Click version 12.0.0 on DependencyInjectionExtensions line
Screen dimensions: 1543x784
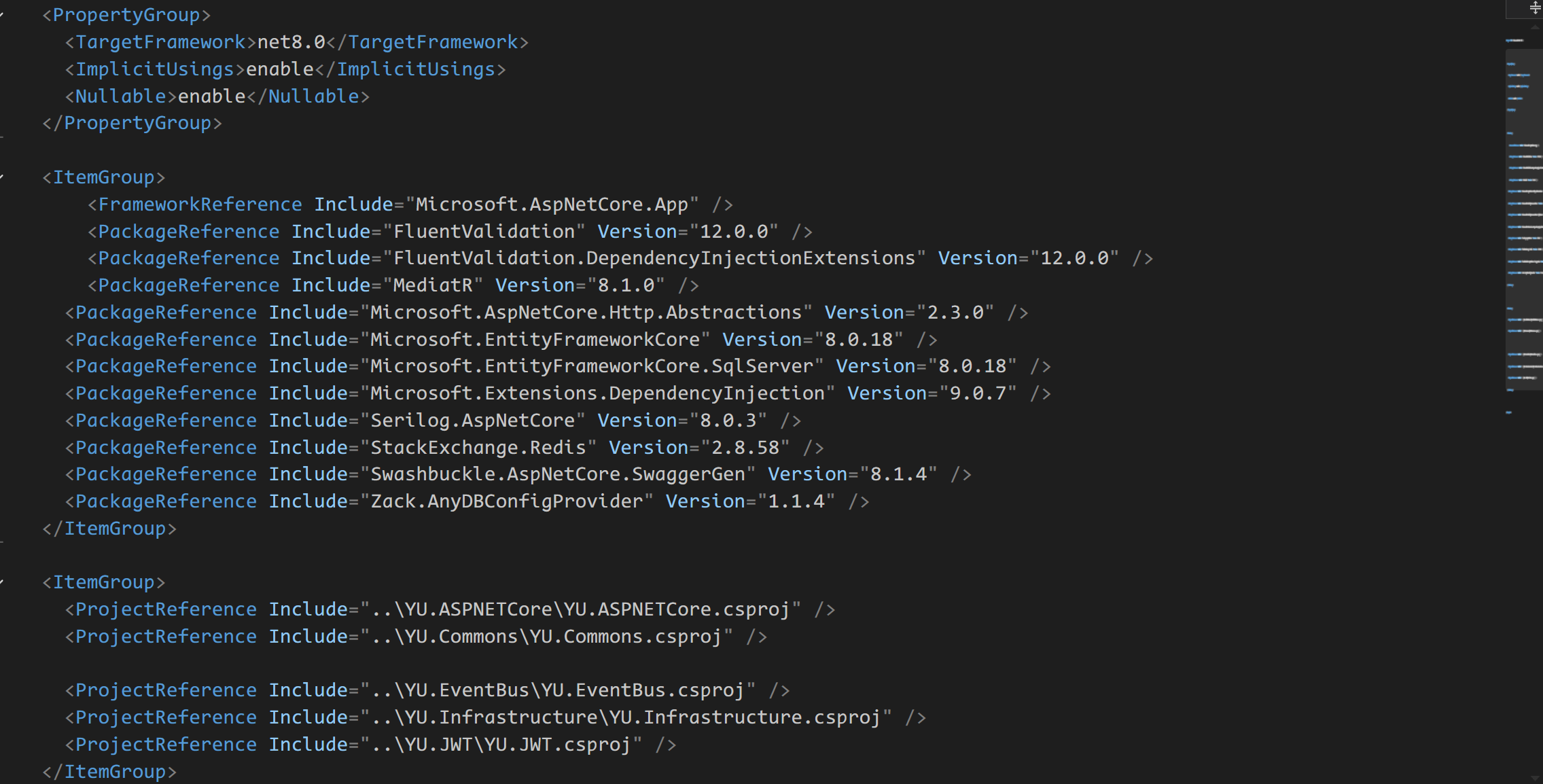[1074, 258]
